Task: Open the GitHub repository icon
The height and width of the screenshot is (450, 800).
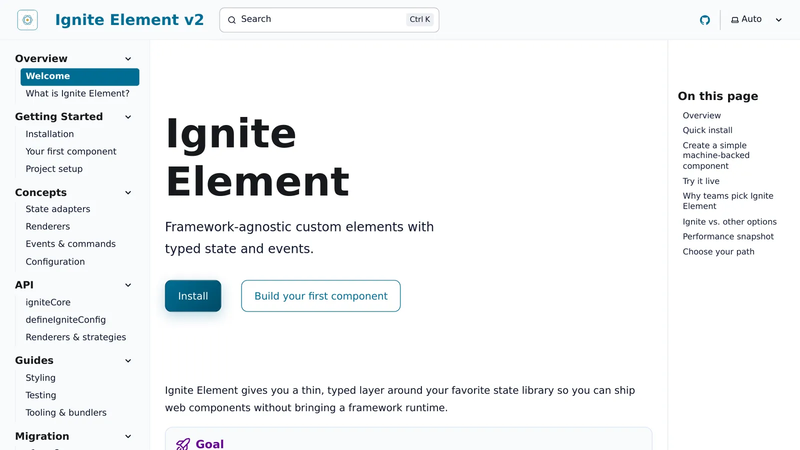Action: [705, 20]
